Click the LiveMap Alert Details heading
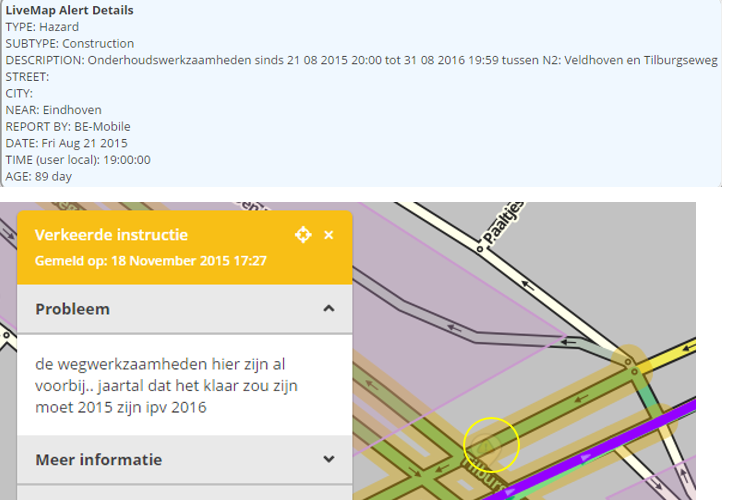This screenshot has height=500, width=744. point(69,10)
